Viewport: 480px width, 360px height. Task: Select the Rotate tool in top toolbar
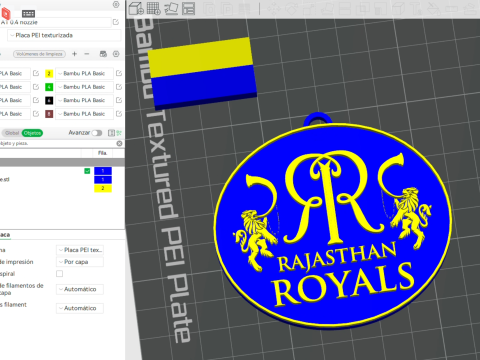point(291,8)
